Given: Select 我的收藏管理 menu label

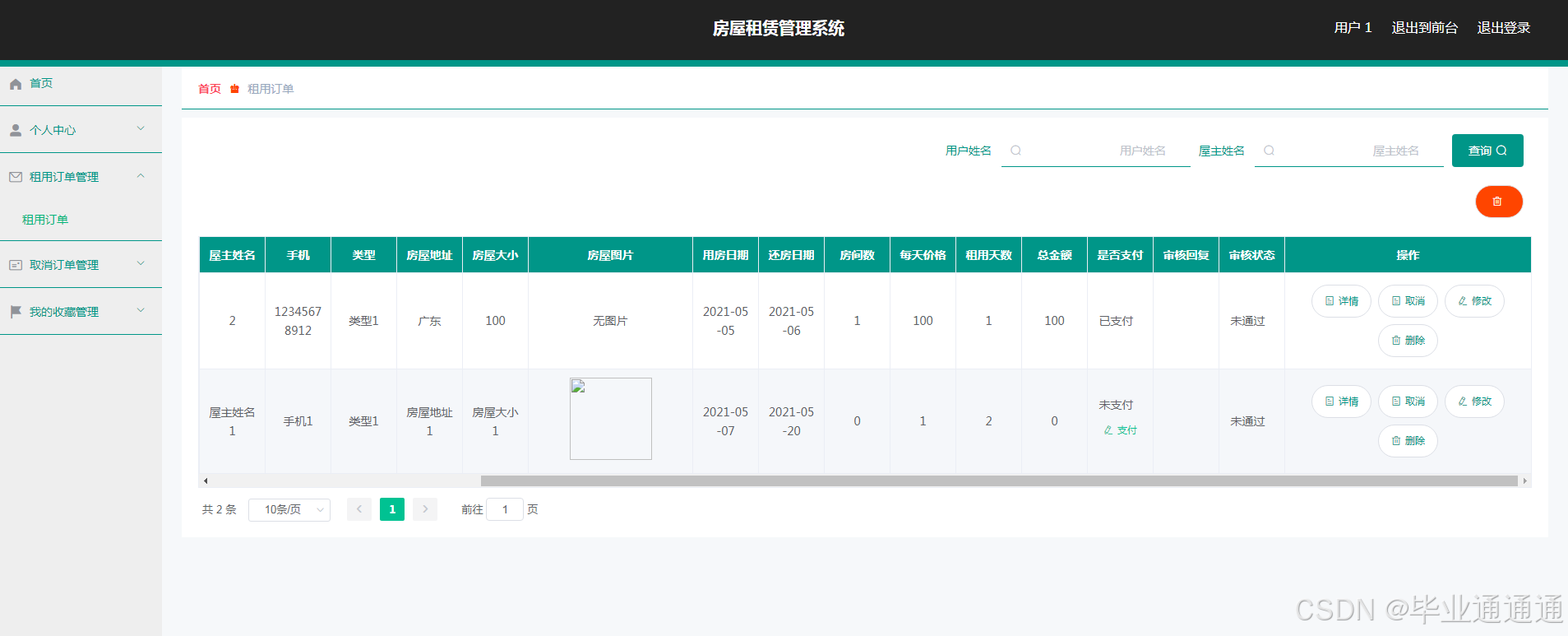Looking at the screenshot, I should point(64,312).
